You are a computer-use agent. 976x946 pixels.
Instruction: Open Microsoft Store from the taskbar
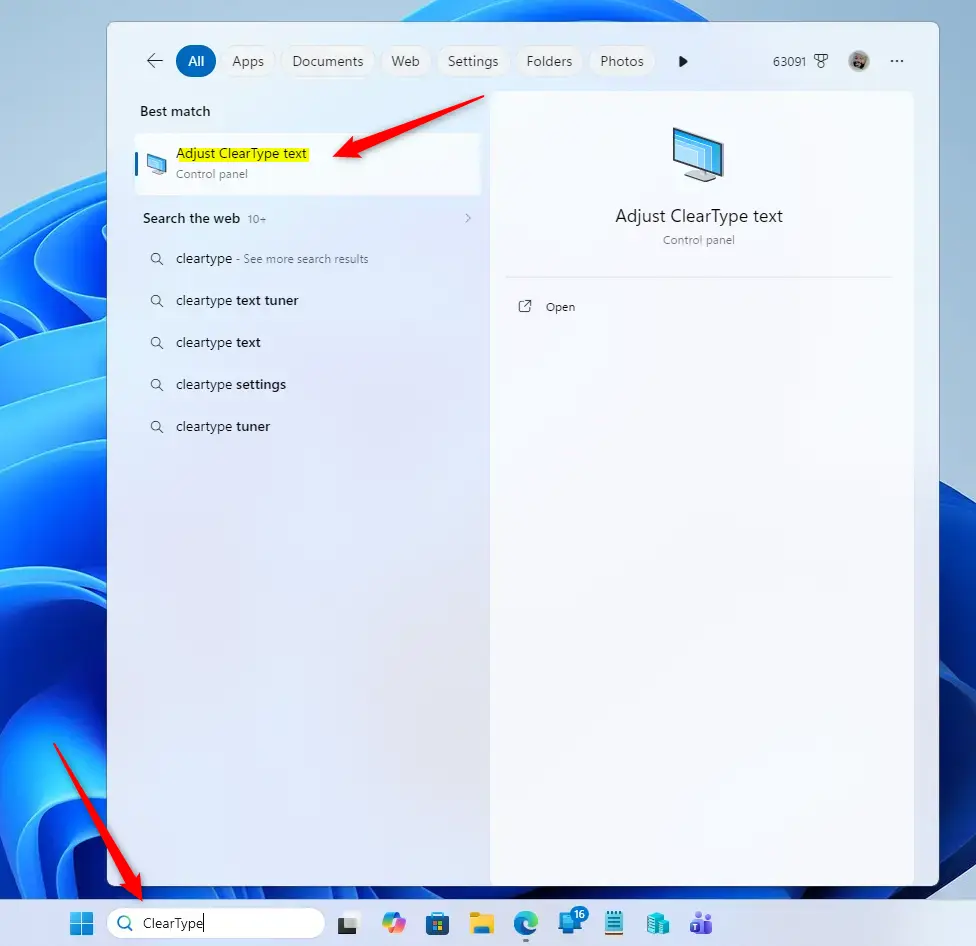438,924
